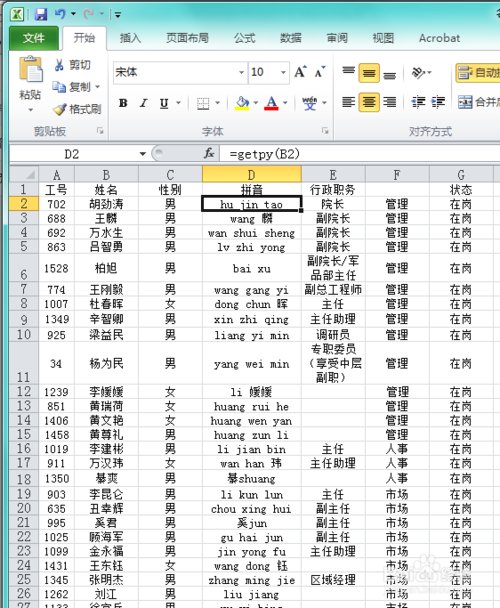500x608 pixels.
Task: Click cell with name 柏旭
Action: [x=106, y=268]
